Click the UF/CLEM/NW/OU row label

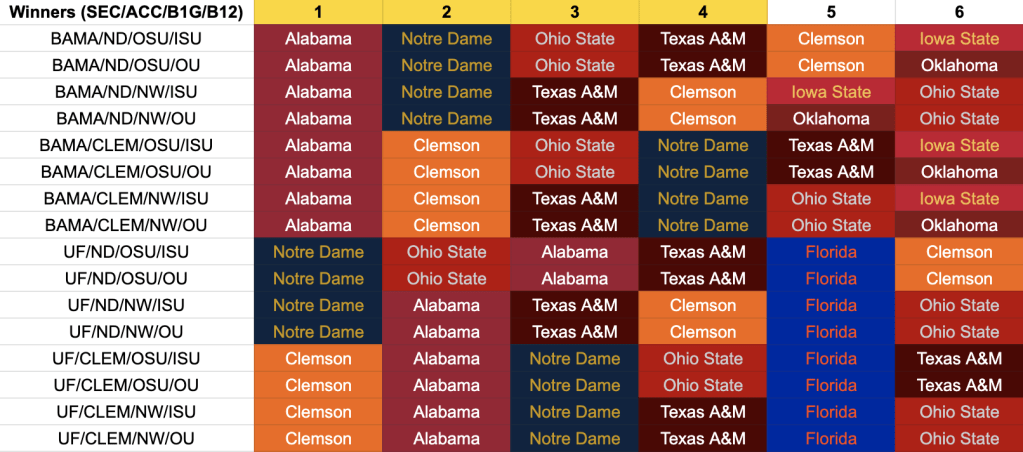point(126,438)
